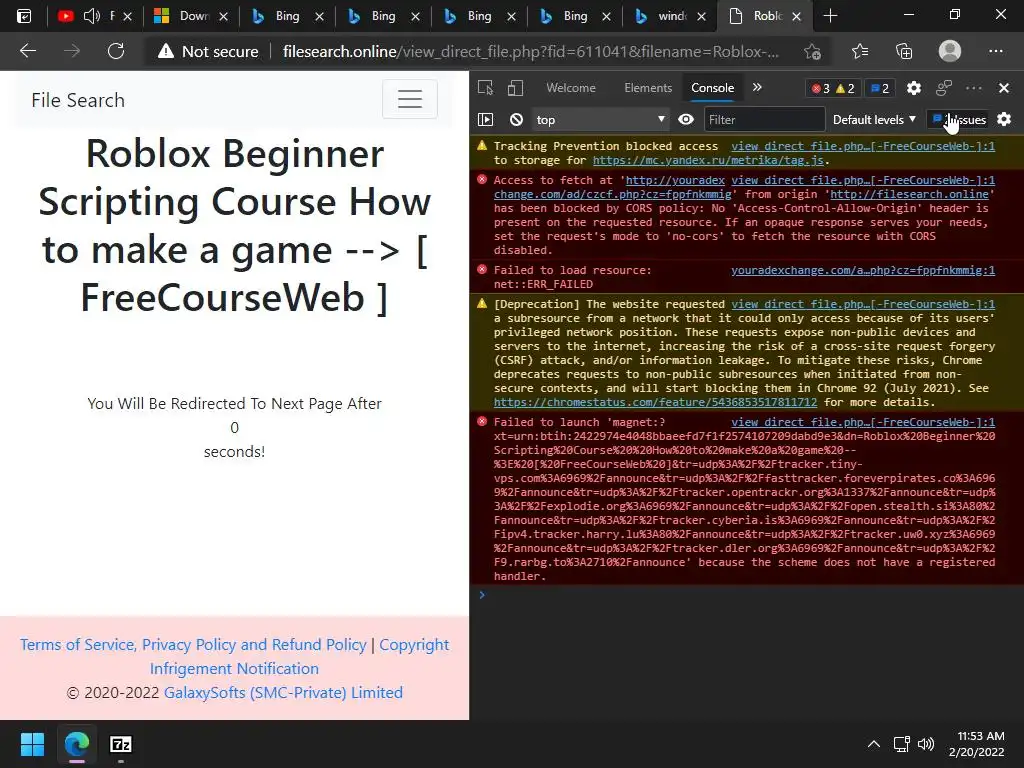The width and height of the screenshot is (1024, 768).
Task: Open DevTools settings gear
Action: pos(914,88)
